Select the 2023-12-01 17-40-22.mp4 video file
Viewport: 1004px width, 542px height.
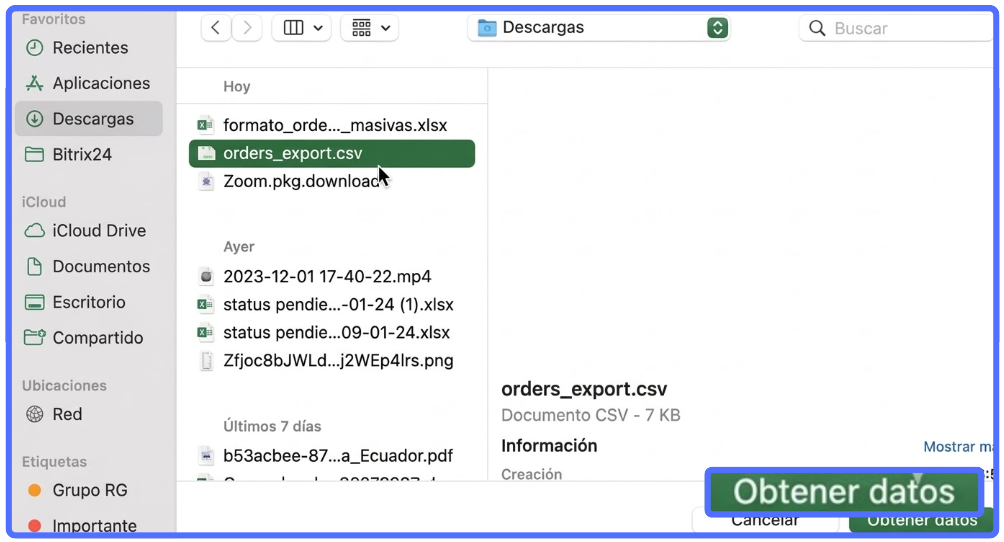(x=326, y=277)
